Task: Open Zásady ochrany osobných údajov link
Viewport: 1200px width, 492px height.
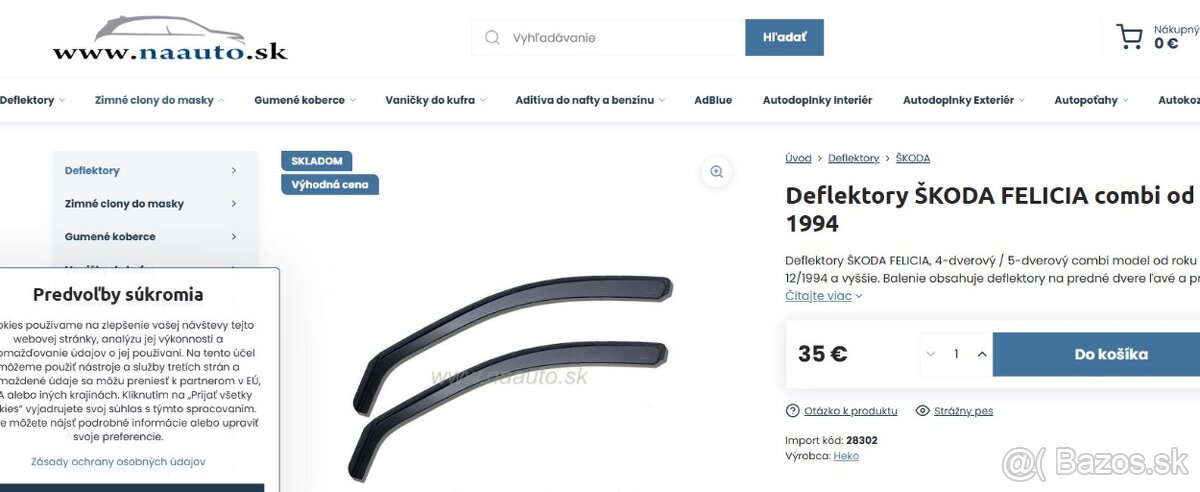Action: [118, 462]
